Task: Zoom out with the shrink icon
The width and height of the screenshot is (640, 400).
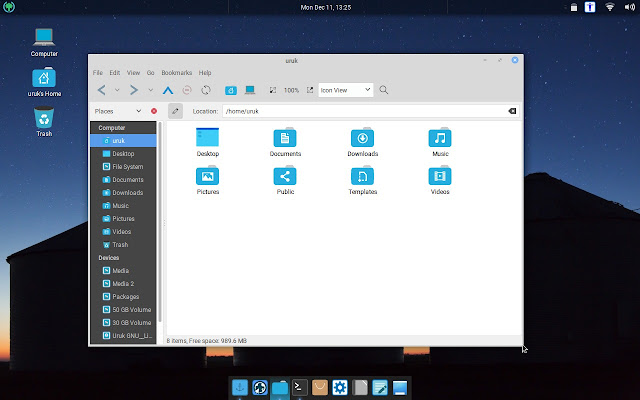Action: [x=273, y=90]
